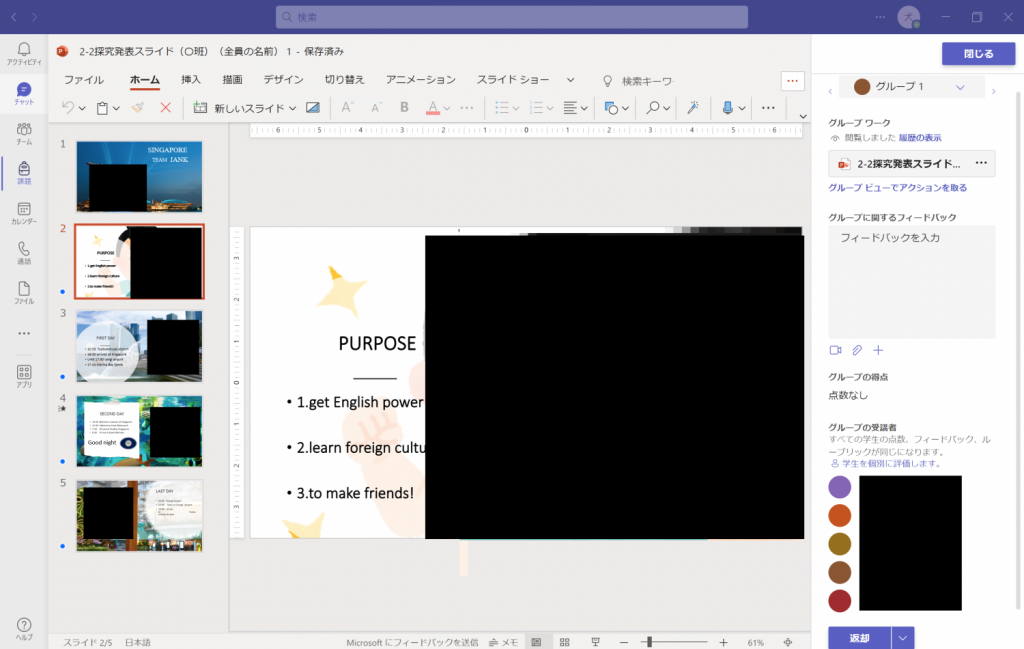Open the Designer magic wand tool
The image size is (1024, 649).
point(690,107)
